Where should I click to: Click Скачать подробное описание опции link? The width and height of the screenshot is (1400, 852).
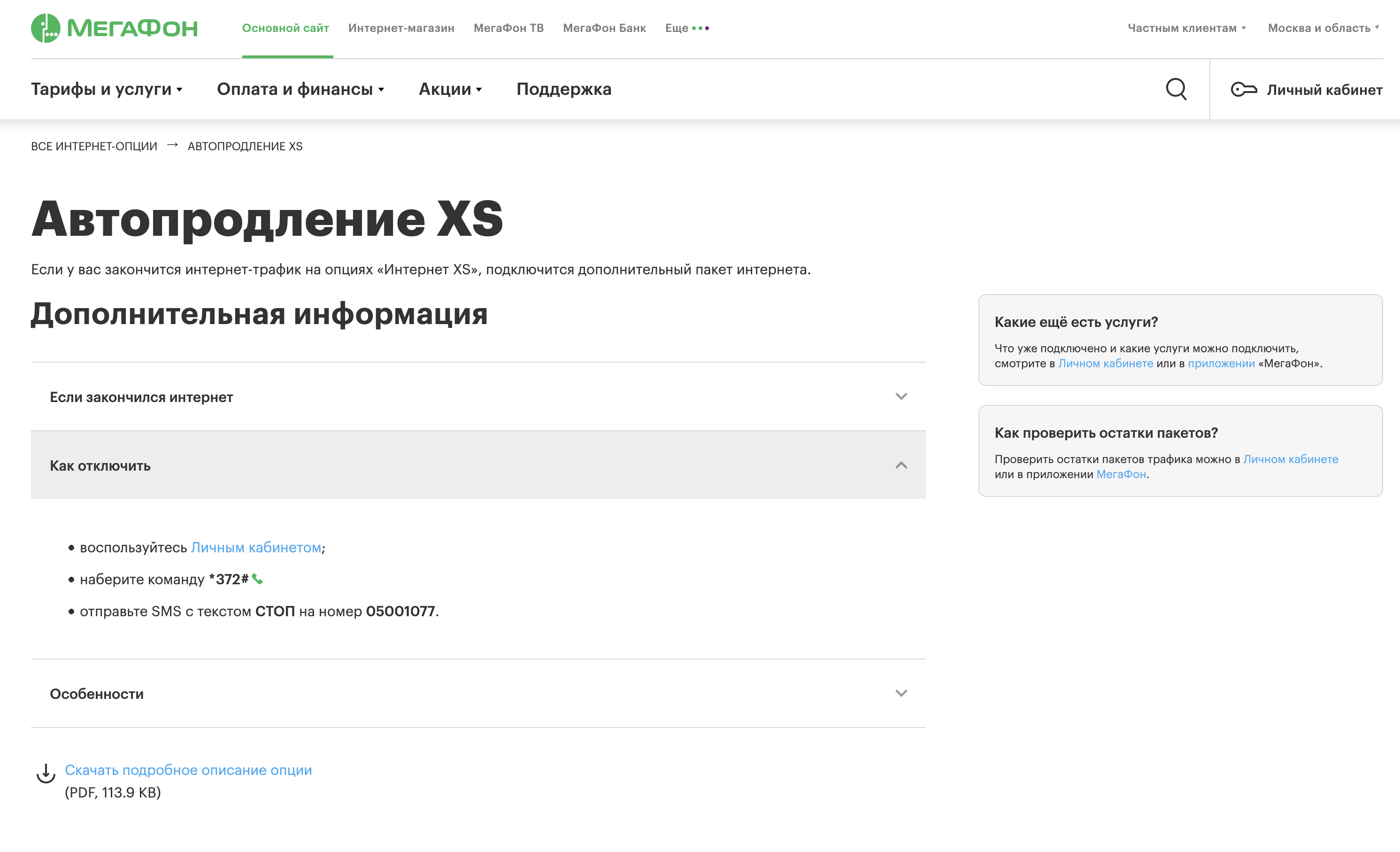click(x=188, y=770)
